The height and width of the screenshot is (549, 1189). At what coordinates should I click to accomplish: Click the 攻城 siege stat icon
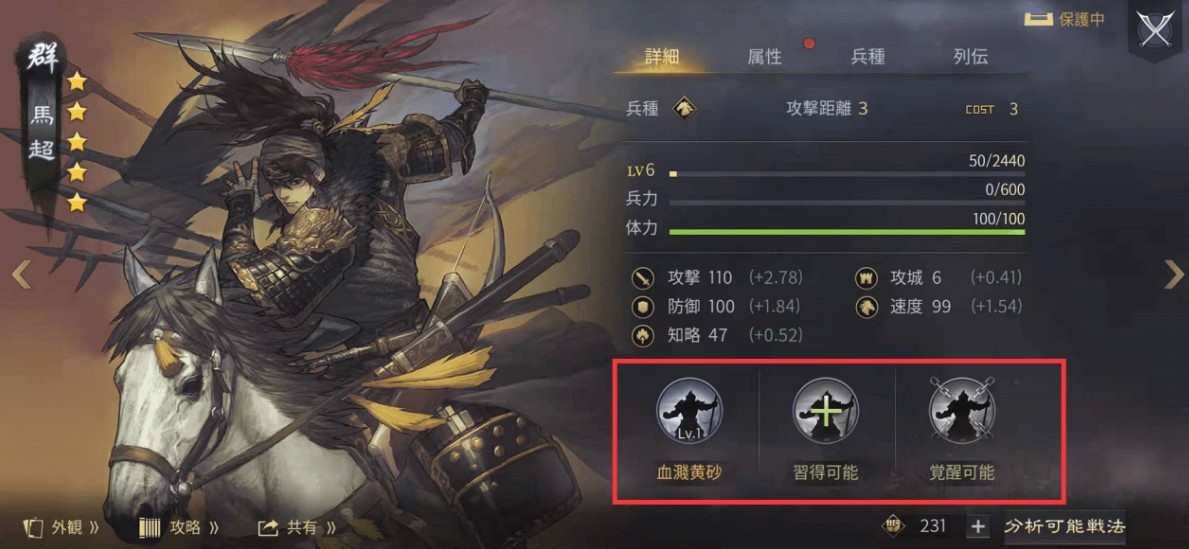(x=867, y=278)
